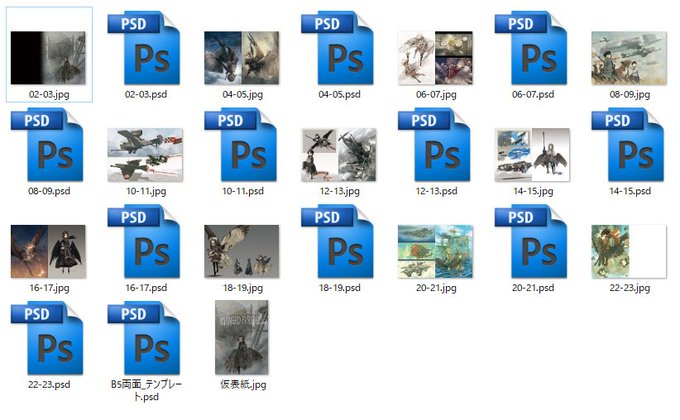Select the 14-15.jpg image thumbnail
680x420 pixels.
click(532, 154)
